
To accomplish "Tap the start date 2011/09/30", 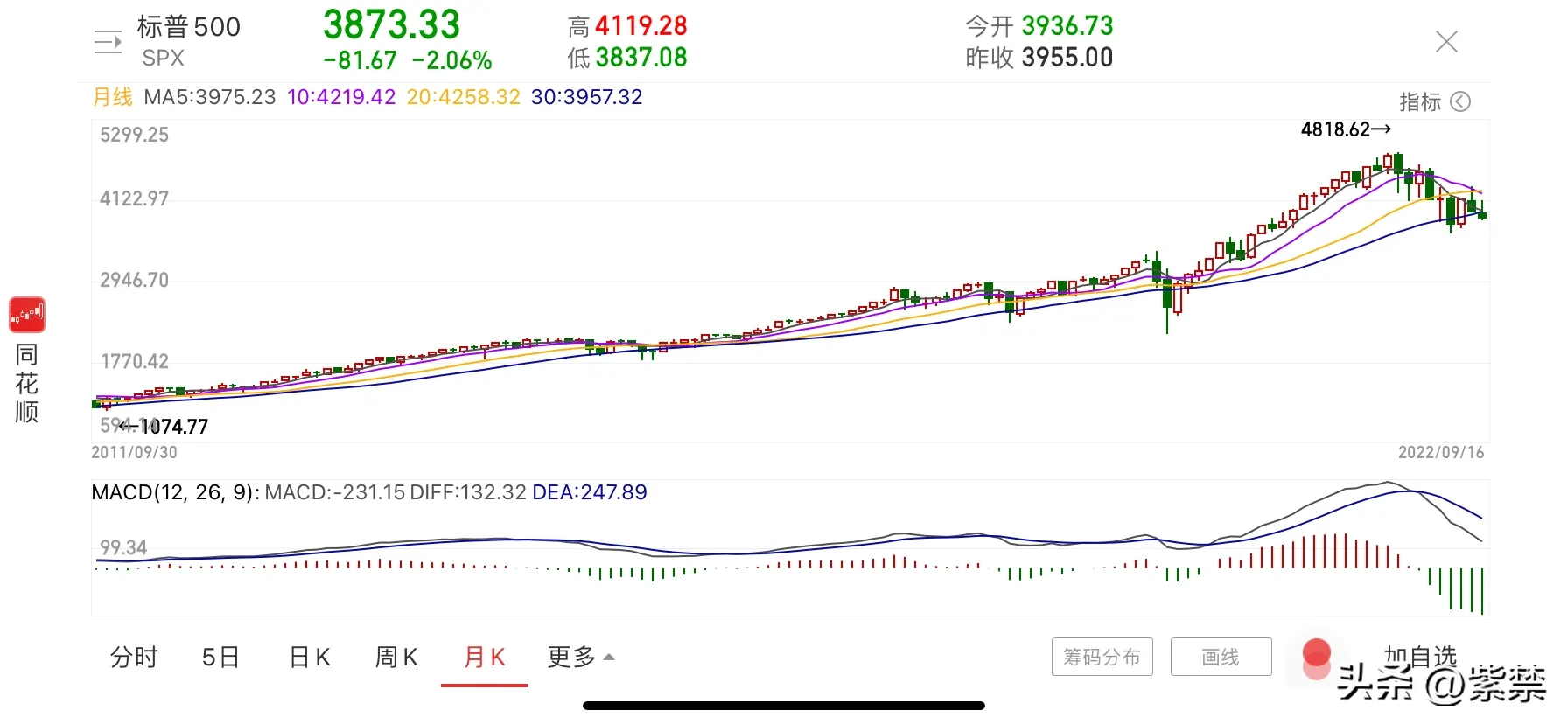I will (135, 452).
